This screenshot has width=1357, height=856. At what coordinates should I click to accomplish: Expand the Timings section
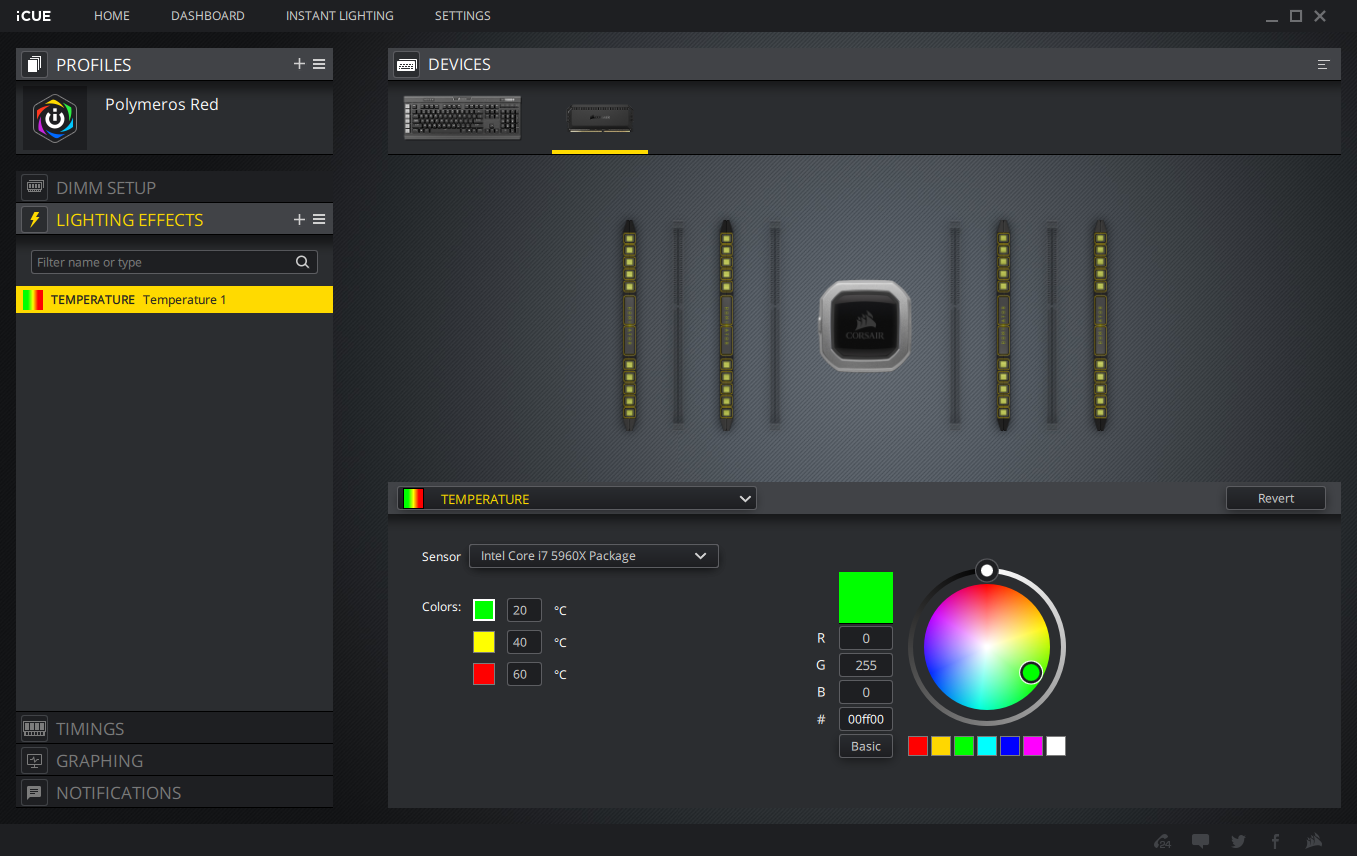pyautogui.click(x=90, y=729)
